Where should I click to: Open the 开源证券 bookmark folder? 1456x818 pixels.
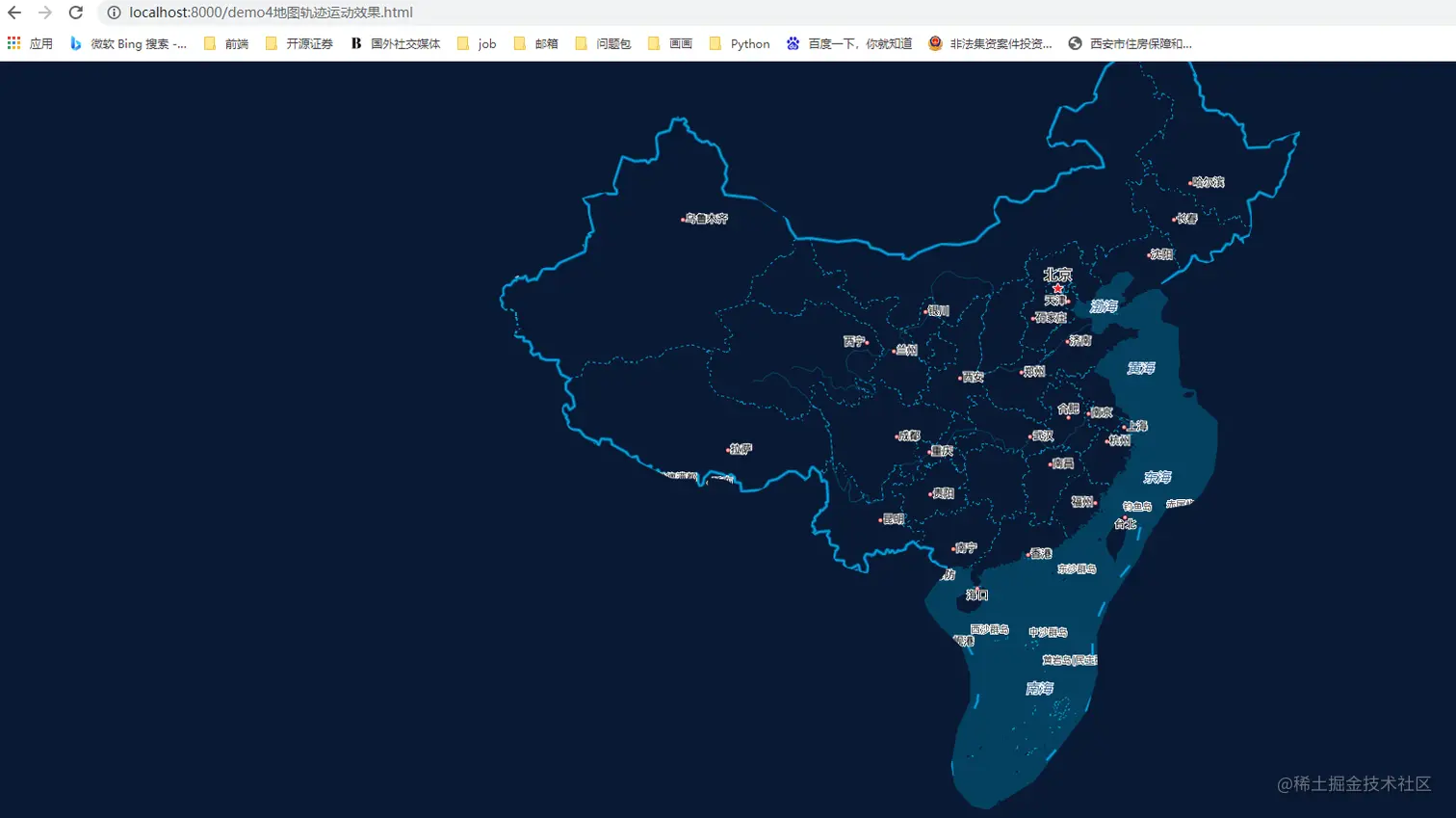[x=299, y=43]
